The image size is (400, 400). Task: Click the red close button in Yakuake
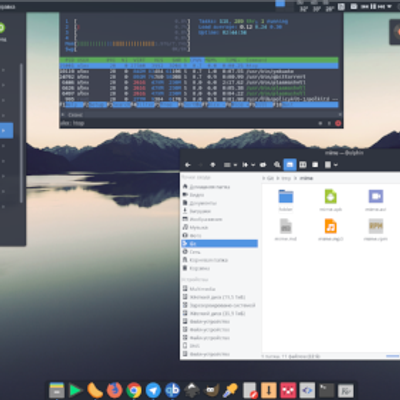338,123
